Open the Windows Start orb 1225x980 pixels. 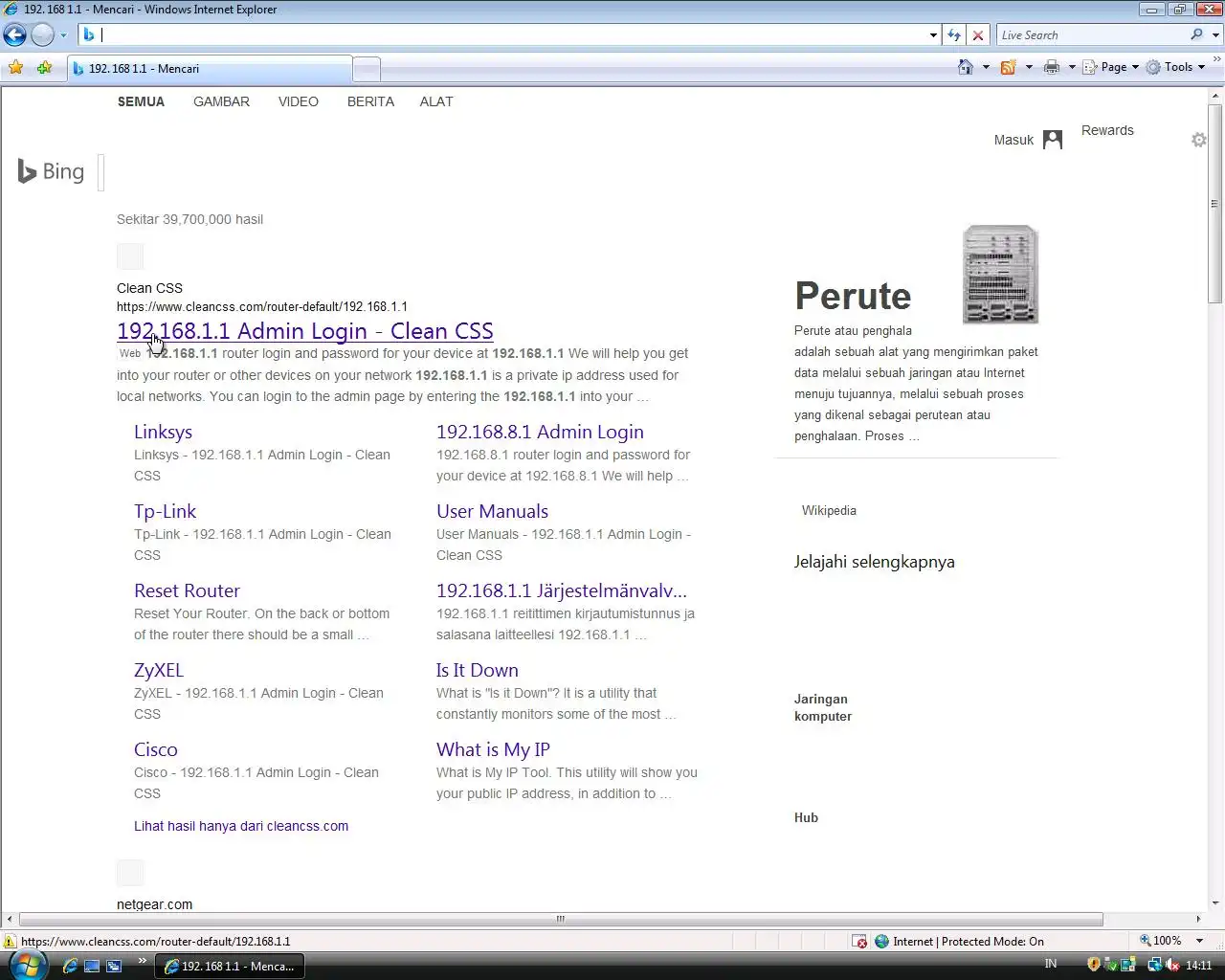click(x=26, y=965)
